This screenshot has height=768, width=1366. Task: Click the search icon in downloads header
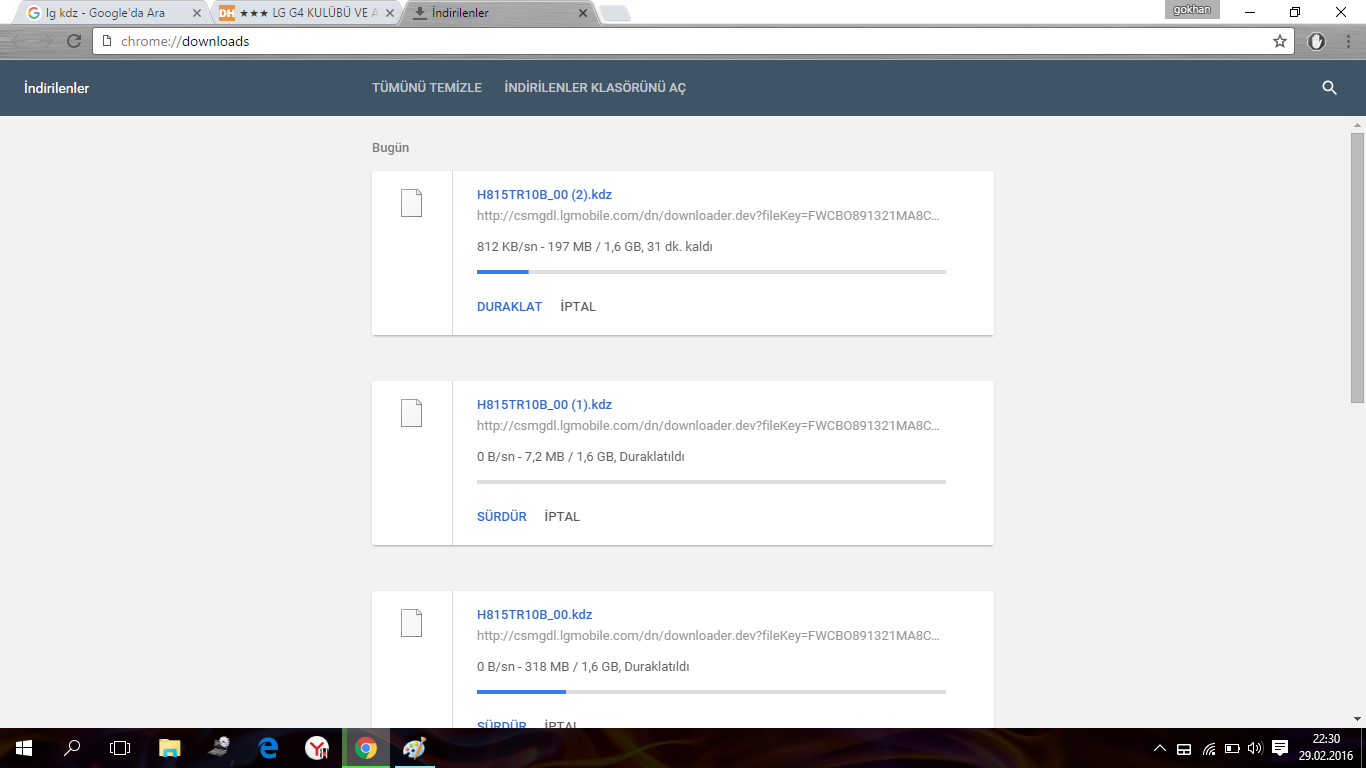(1329, 88)
